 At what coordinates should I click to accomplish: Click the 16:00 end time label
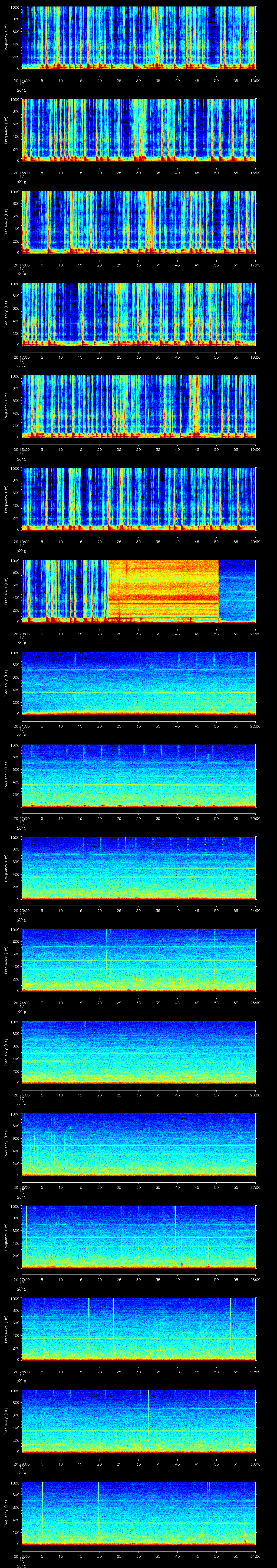coord(256,173)
